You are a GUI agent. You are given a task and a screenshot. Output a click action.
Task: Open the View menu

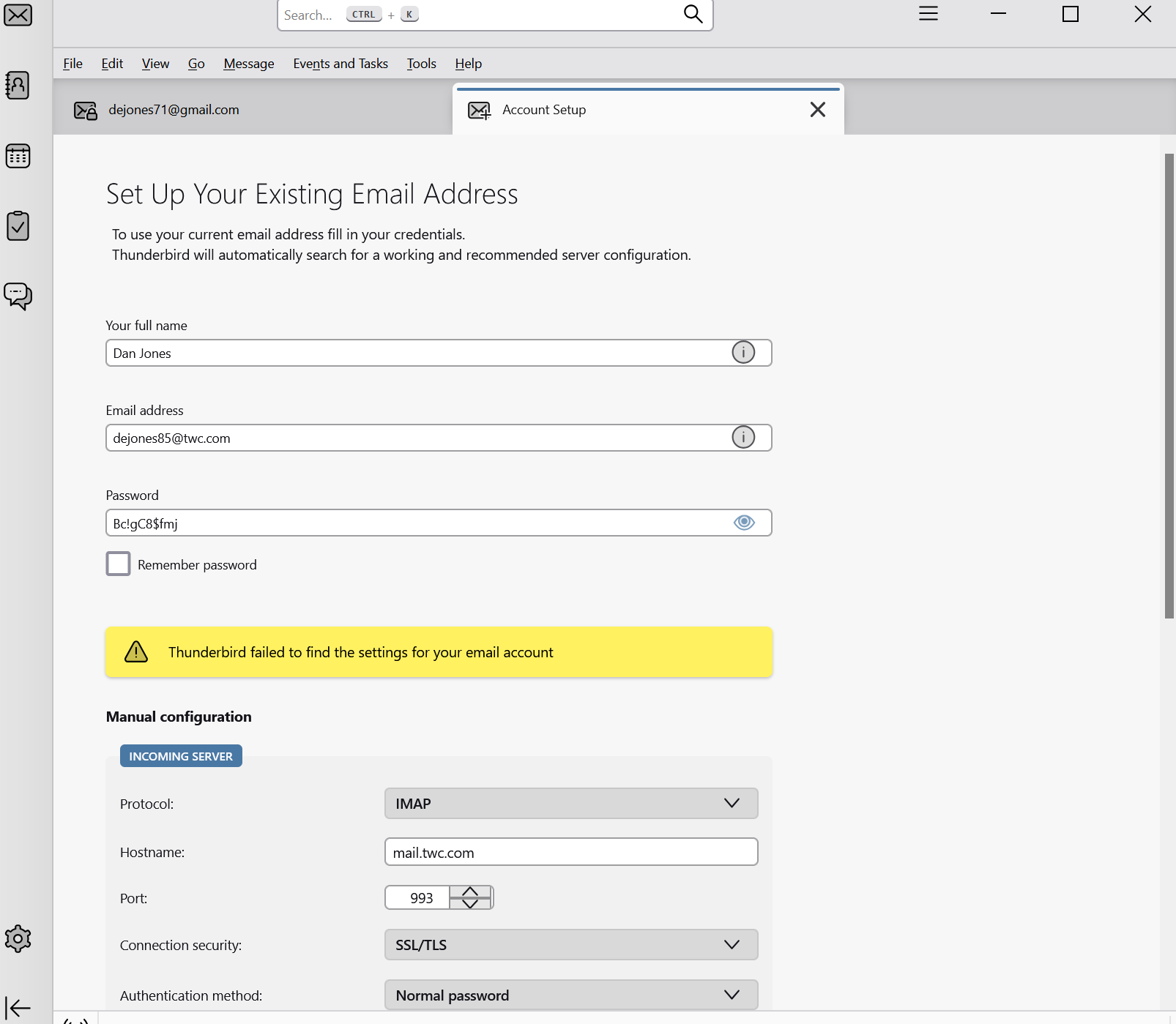[155, 64]
